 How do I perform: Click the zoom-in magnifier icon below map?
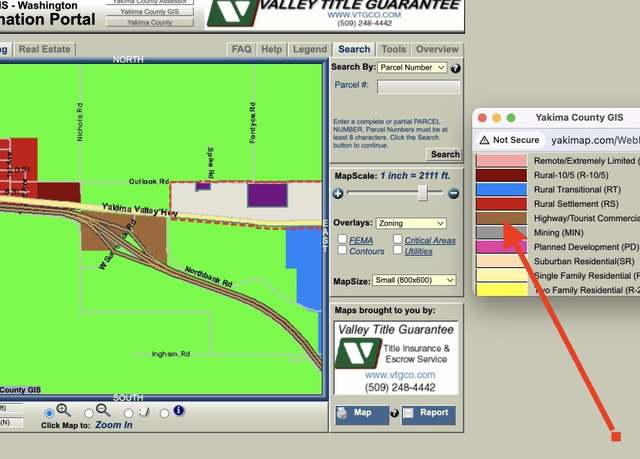[64, 410]
